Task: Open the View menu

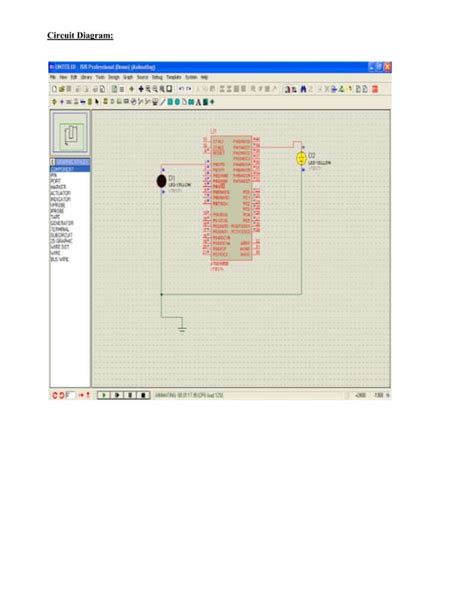Action: click(63, 77)
